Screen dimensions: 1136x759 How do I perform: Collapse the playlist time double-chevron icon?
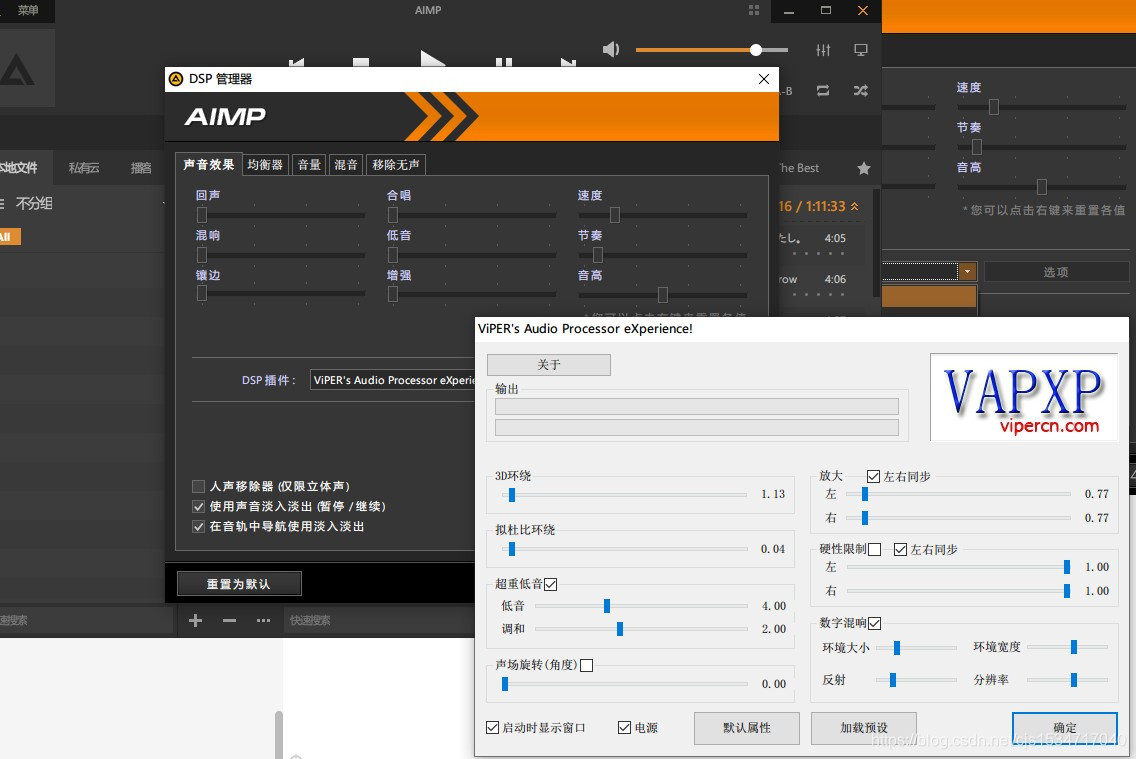[x=855, y=206]
